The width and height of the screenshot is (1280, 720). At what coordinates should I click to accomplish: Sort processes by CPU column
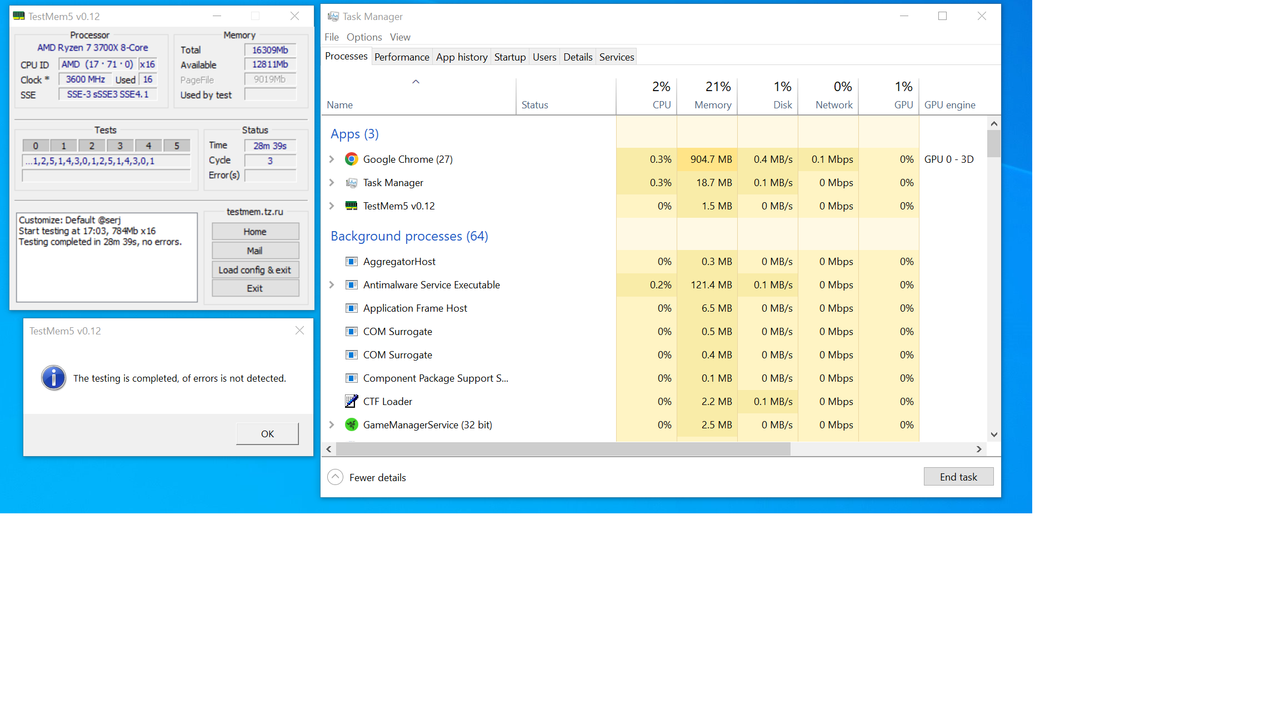click(x=646, y=95)
